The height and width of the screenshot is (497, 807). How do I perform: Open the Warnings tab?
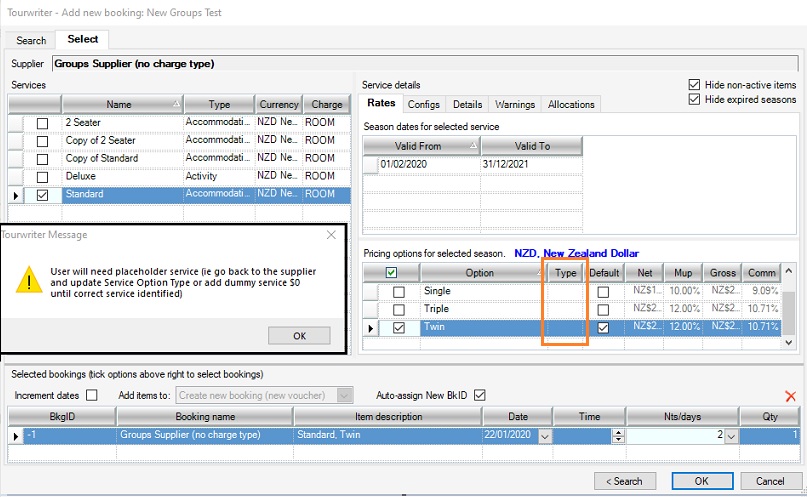tap(515, 104)
